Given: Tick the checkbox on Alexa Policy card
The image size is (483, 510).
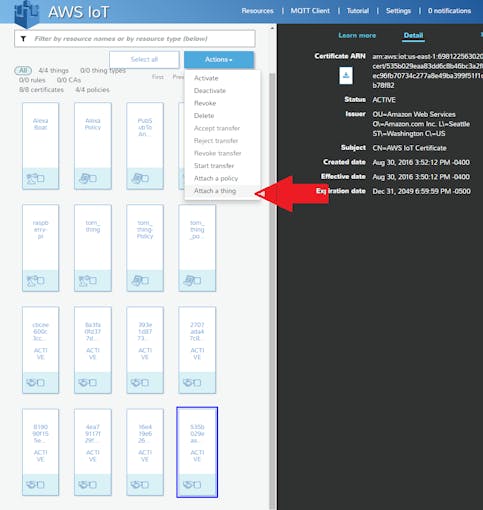Looking at the screenshot, I should [x=93, y=179].
